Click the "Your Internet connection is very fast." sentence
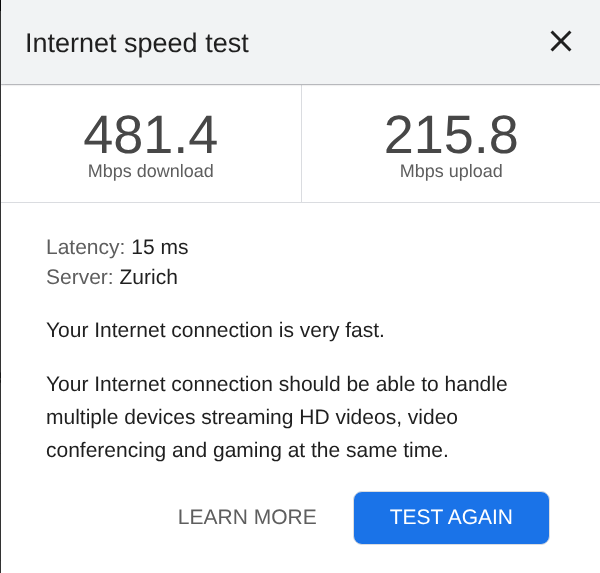600x573 pixels. click(215, 330)
